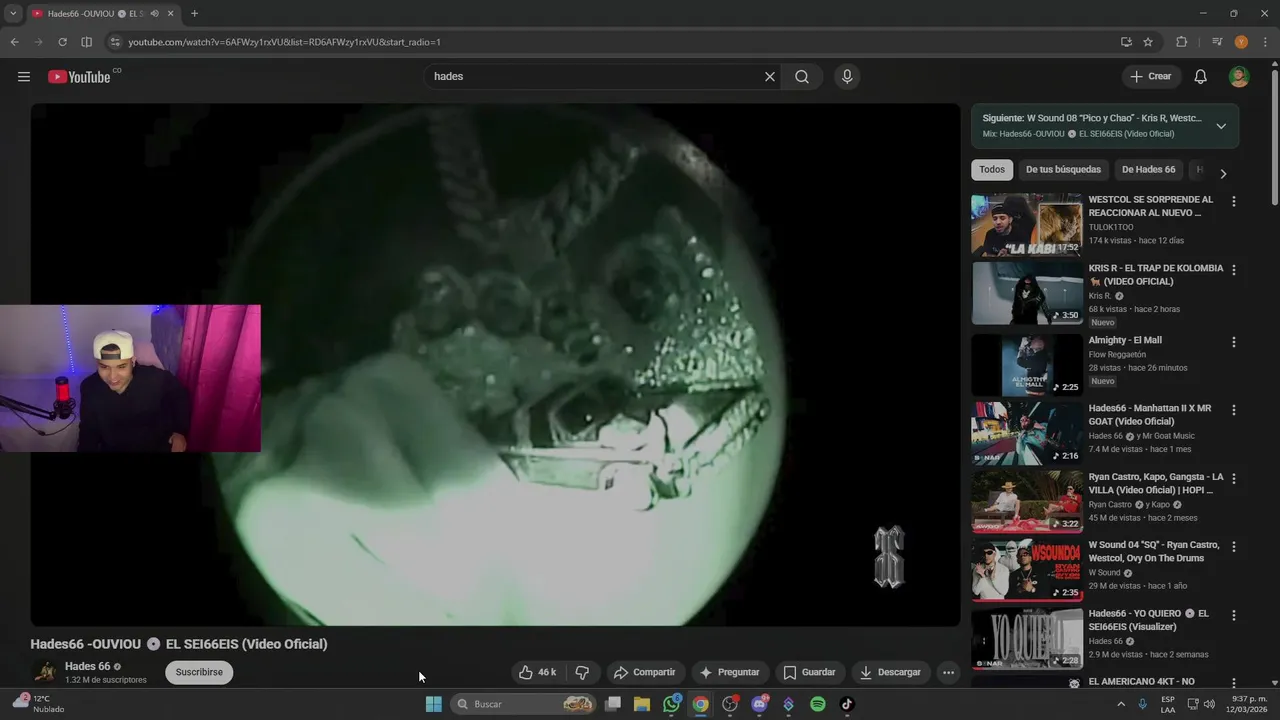Image resolution: width=1280 pixels, height=720 pixels.
Task: Mute the tab via speaker icon
Action: pyautogui.click(x=154, y=14)
